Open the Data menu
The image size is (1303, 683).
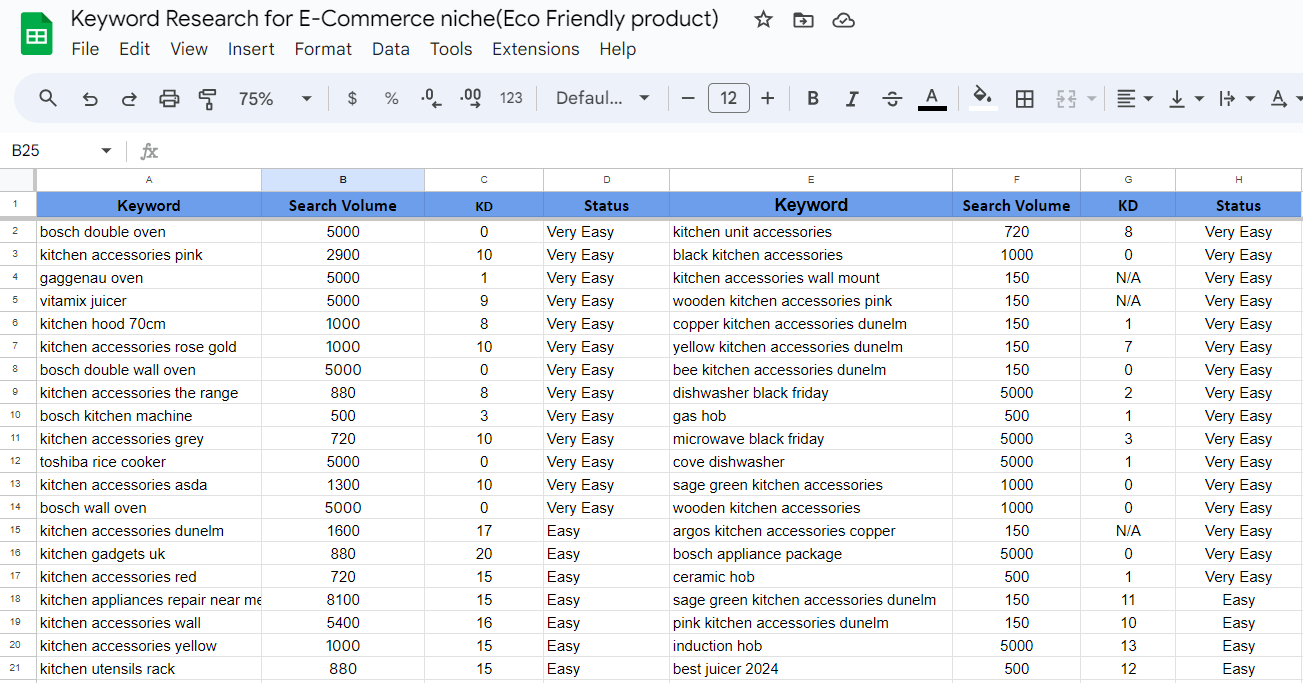(390, 49)
